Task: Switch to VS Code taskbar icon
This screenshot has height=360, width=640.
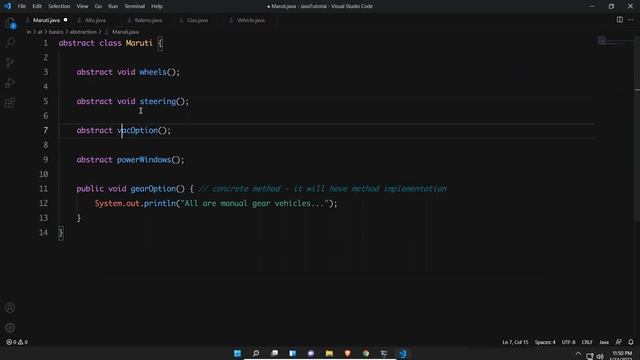Action: point(402,353)
